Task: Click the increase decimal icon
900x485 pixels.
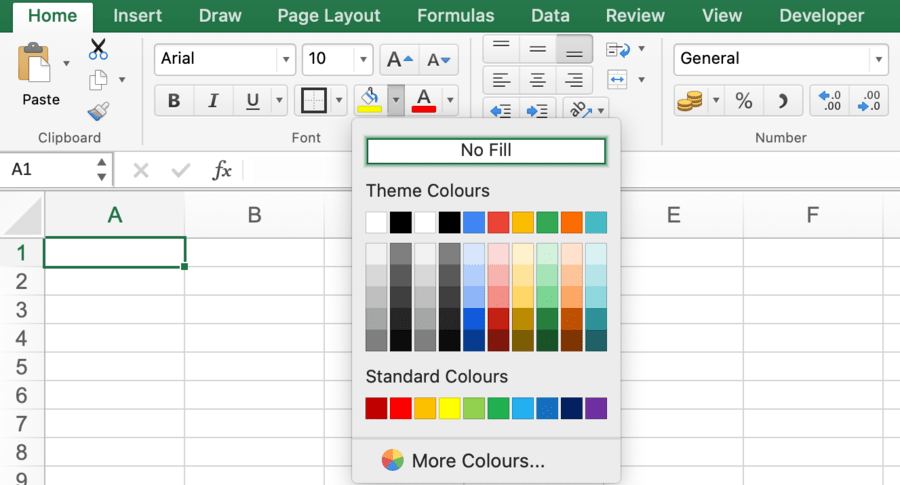Action: click(831, 100)
